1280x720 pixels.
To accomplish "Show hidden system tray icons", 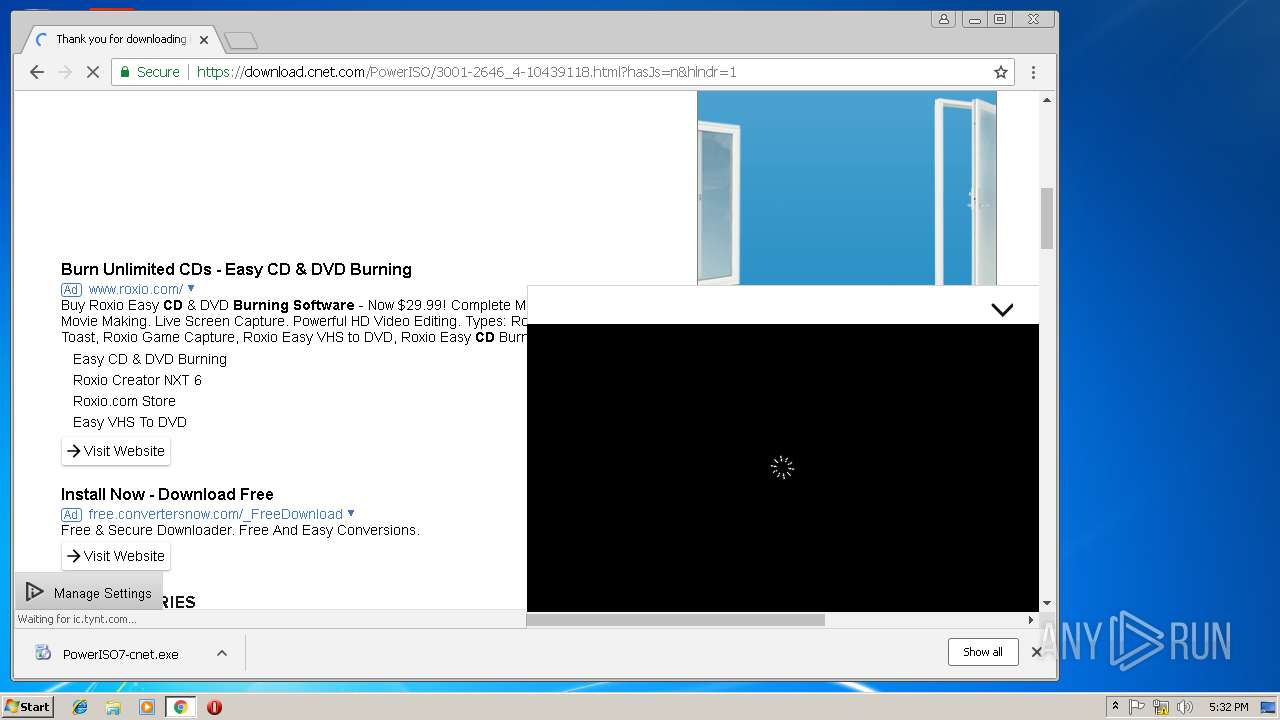I will (x=1115, y=707).
